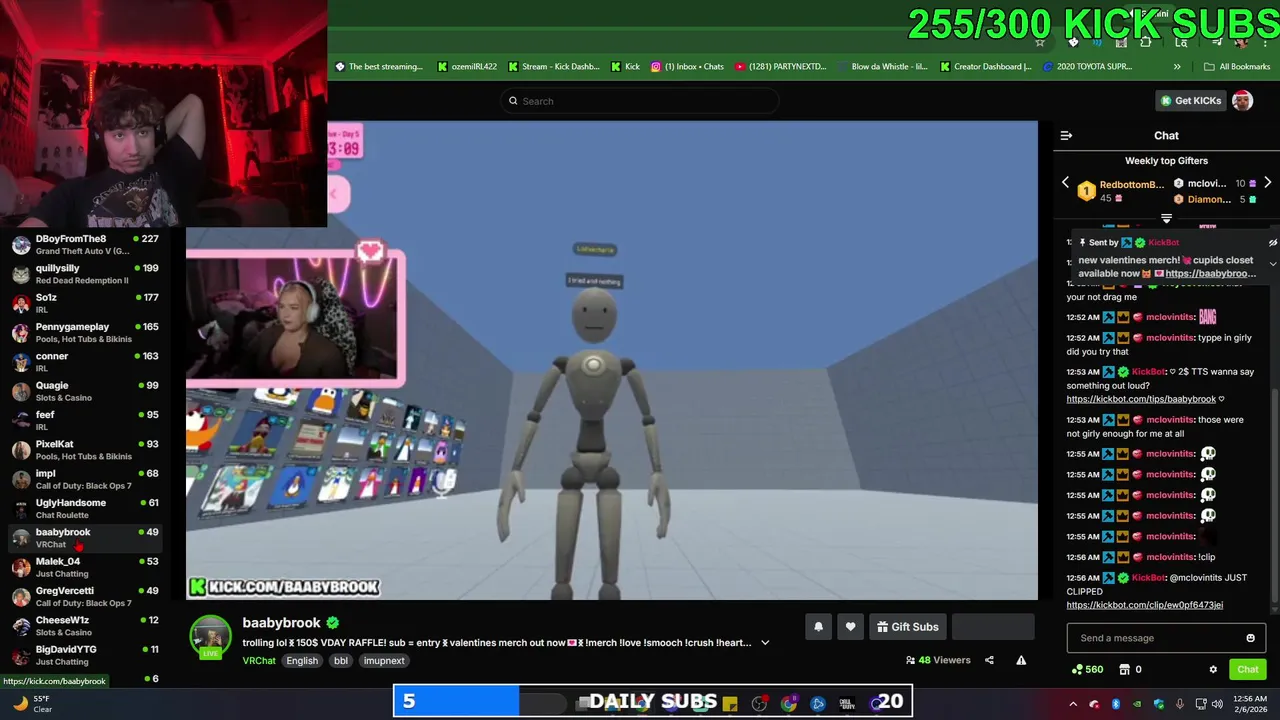Open the PARTYNEXTD YouTube bookmark
The image size is (1280, 720).
coord(781,67)
